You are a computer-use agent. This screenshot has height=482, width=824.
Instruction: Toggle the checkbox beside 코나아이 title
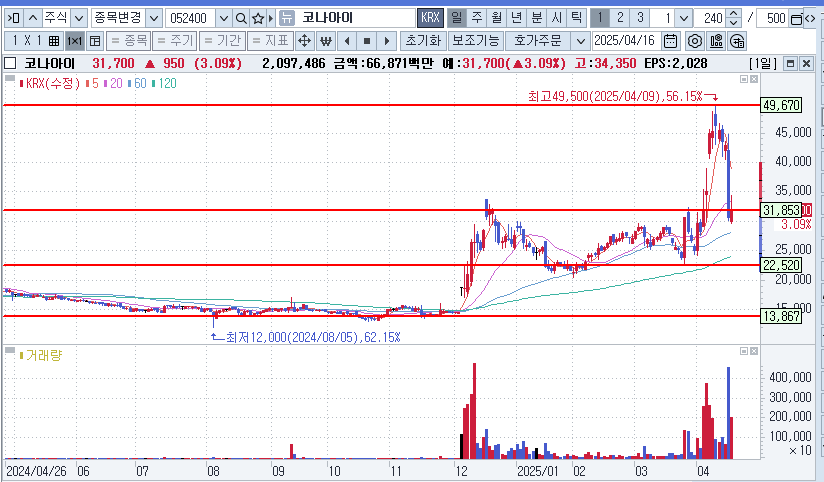(10, 64)
